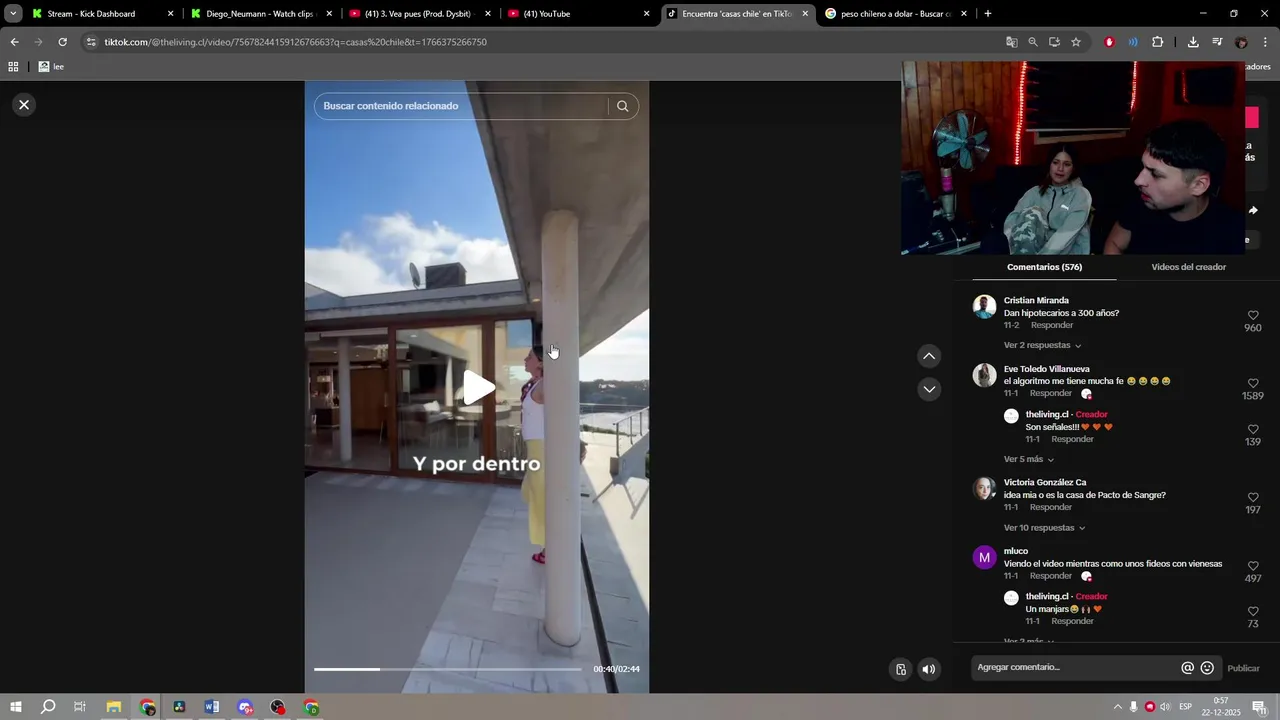Open mluco's purple avatar
The width and height of the screenshot is (1280, 720).
[984, 557]
